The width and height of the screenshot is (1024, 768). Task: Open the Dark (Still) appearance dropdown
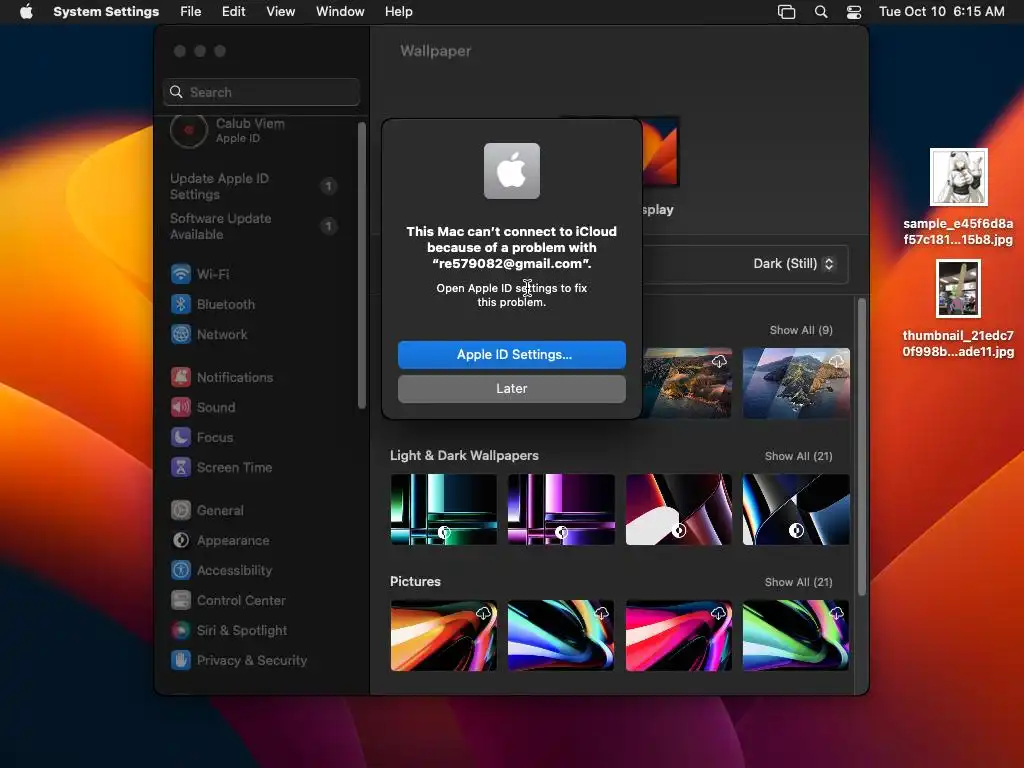793,264
